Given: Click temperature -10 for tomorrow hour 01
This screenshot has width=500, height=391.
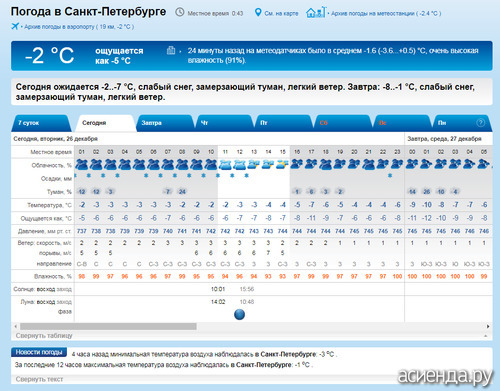Looking at the screenshot, I should (427, 205).
